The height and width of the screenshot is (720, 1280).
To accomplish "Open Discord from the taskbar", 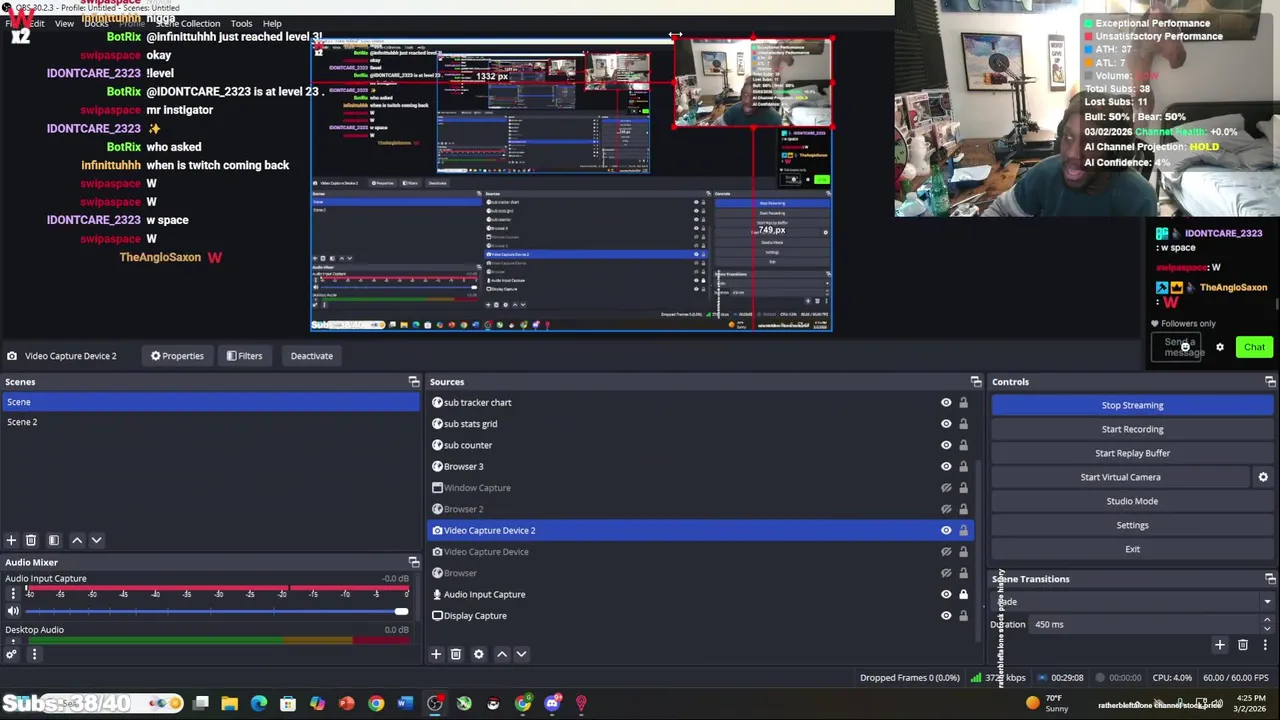I will coord(552,704).
